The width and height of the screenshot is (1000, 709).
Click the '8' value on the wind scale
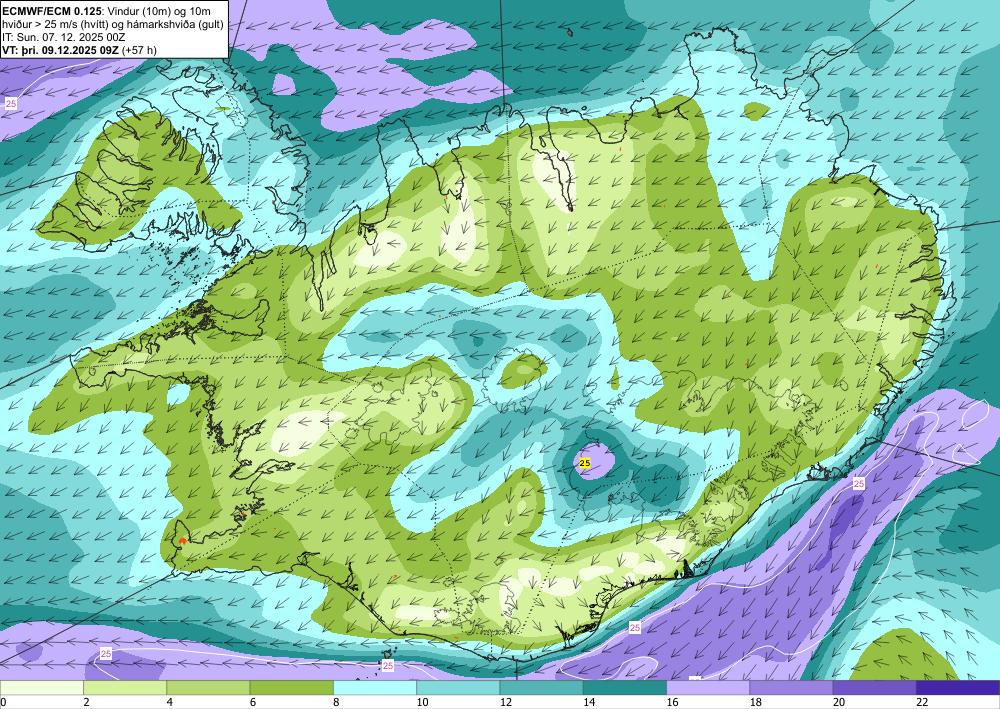(x=336, y=702)
